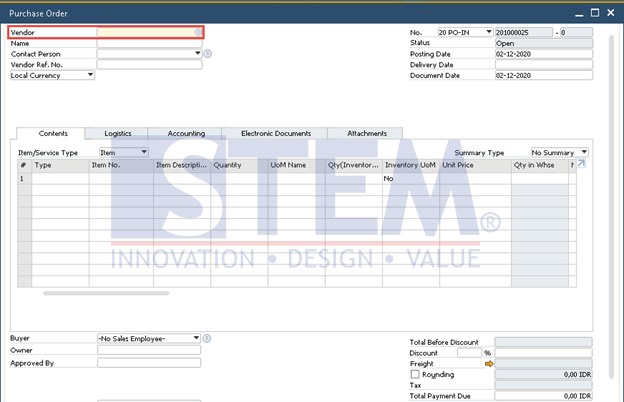This screenshot has height=402, width=624.
Task: Click the 'No' cell in row 1
Action: 411,178
